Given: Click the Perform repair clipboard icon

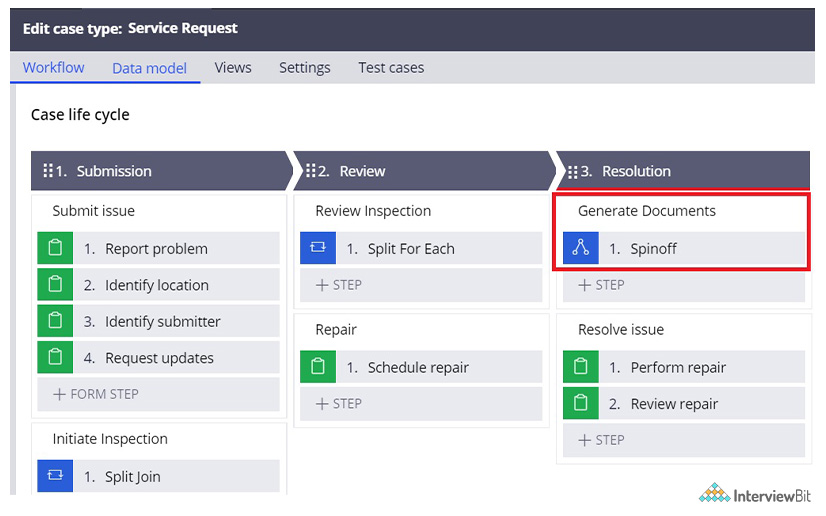Looking at the screenshot, I should [x=581, y=366].
